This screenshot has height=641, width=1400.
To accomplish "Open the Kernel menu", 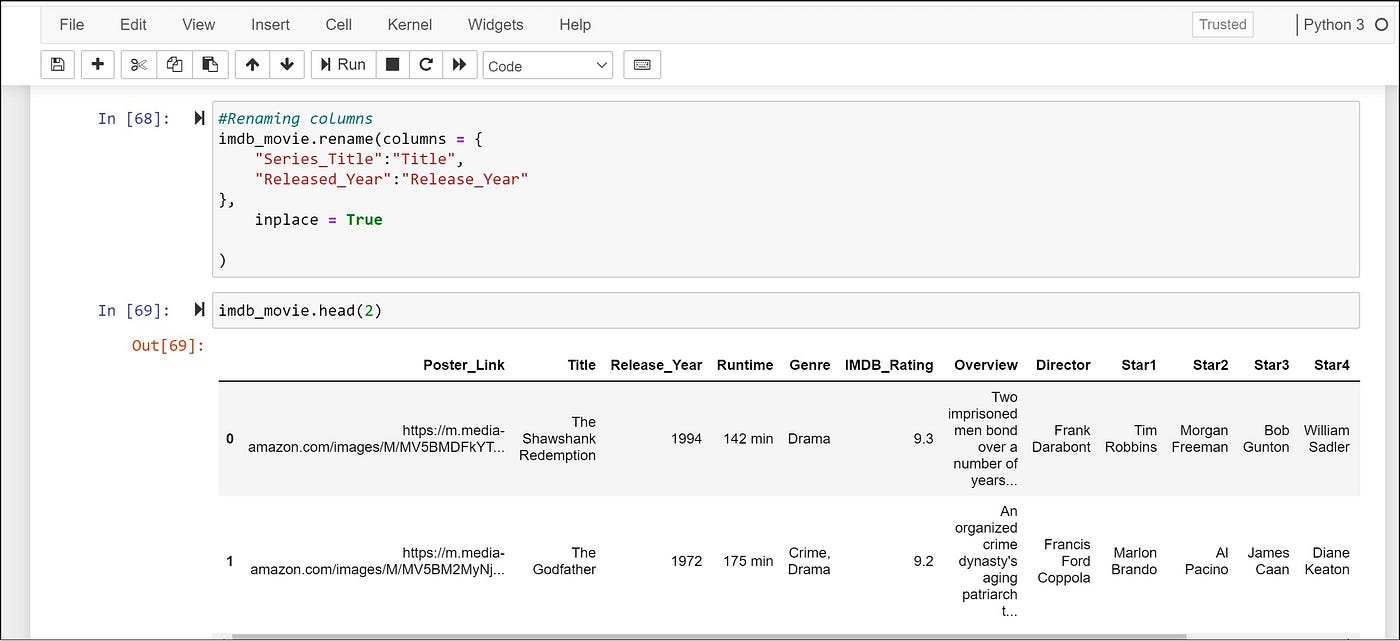I will coord(409,24).
